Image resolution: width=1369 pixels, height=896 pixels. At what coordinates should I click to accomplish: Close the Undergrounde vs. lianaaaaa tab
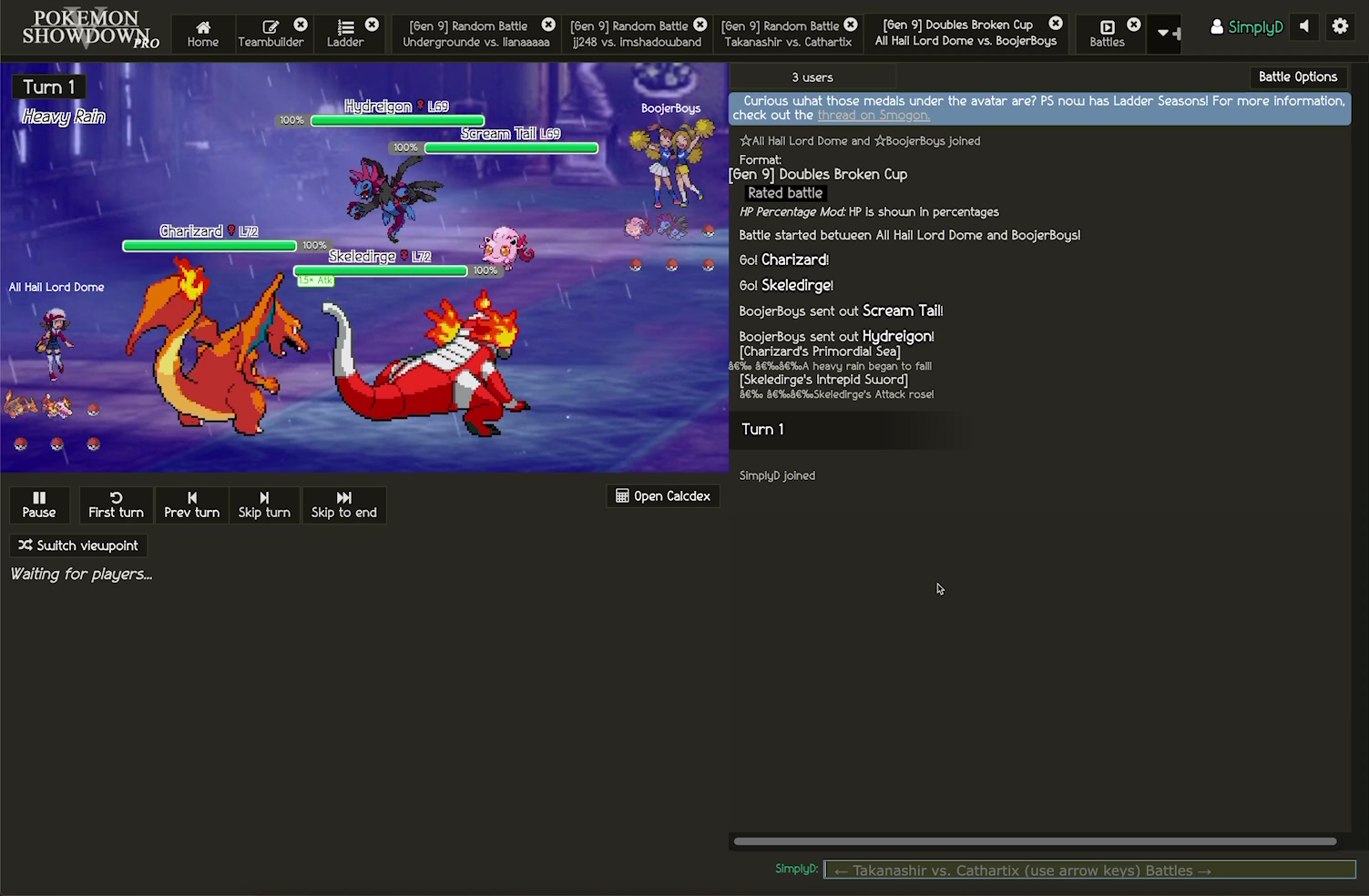[548, 25]
